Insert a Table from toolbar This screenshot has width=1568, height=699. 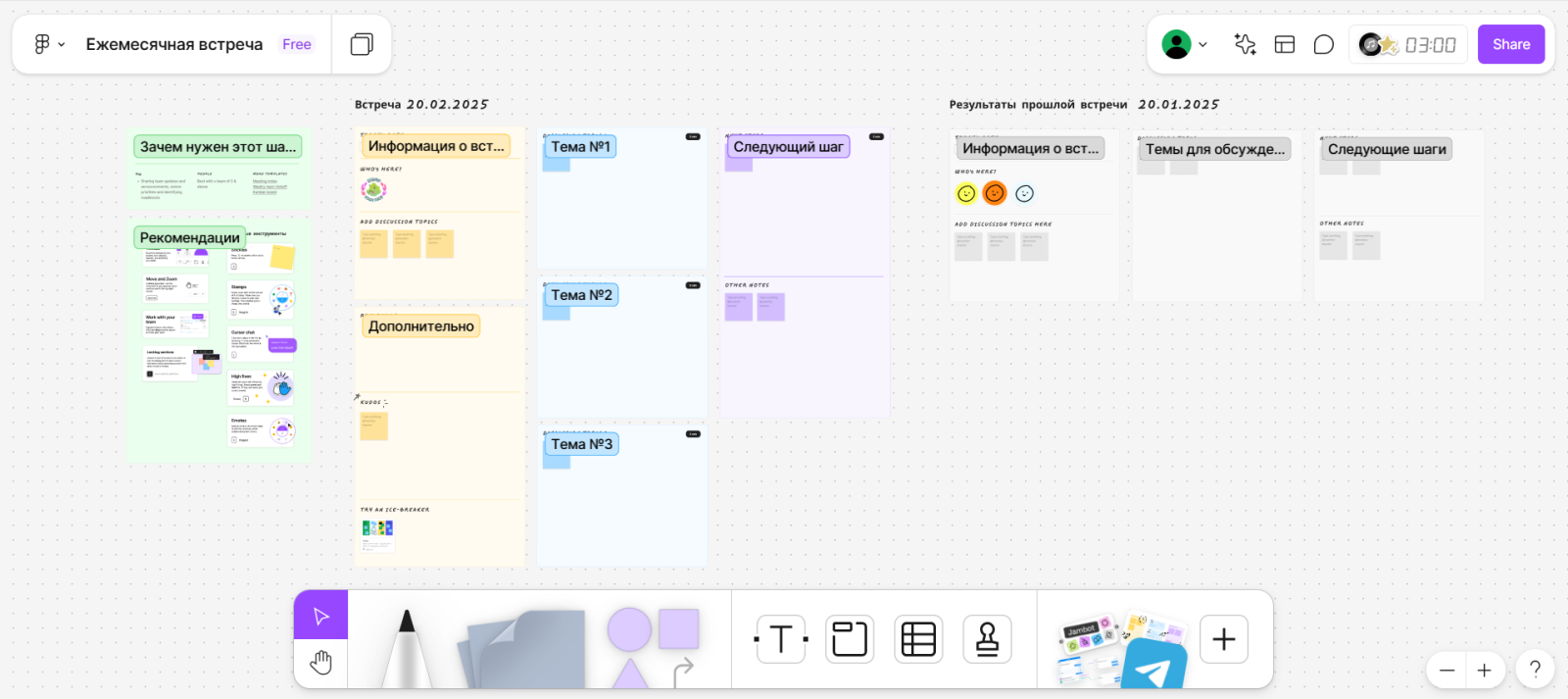click(x=918, y=639)
